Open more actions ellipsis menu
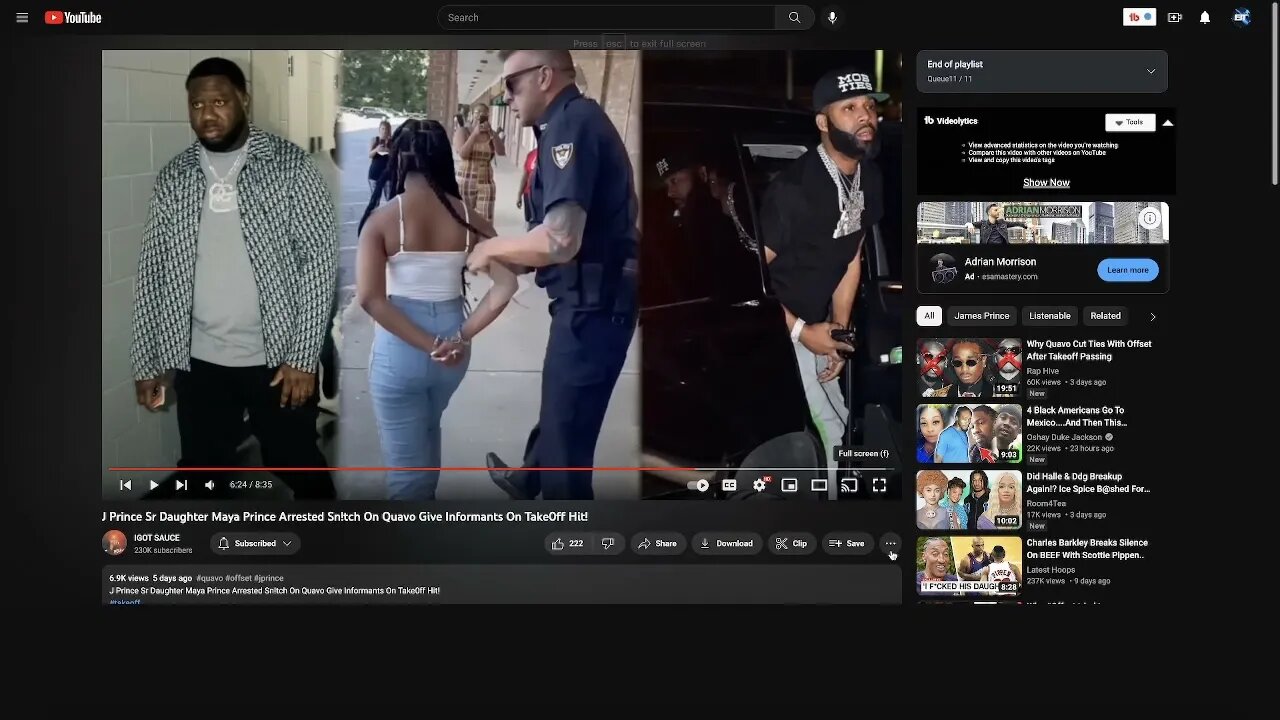 pos(890,544)
